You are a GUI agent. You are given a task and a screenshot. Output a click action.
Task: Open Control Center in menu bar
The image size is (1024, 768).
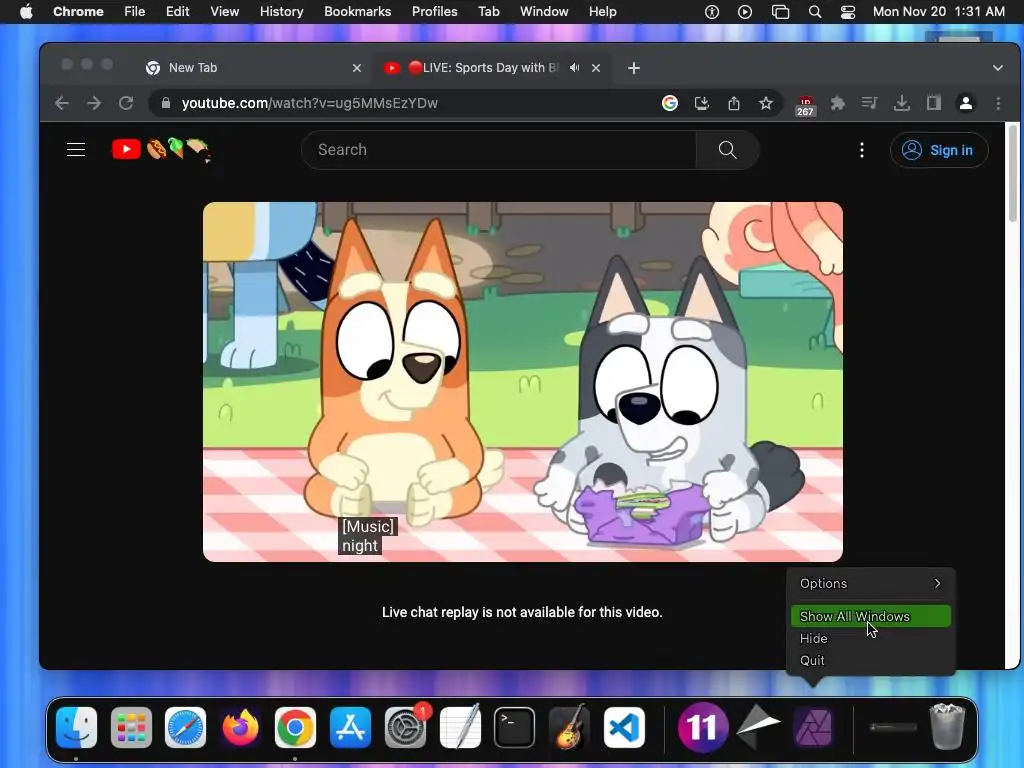click(848, 12)
